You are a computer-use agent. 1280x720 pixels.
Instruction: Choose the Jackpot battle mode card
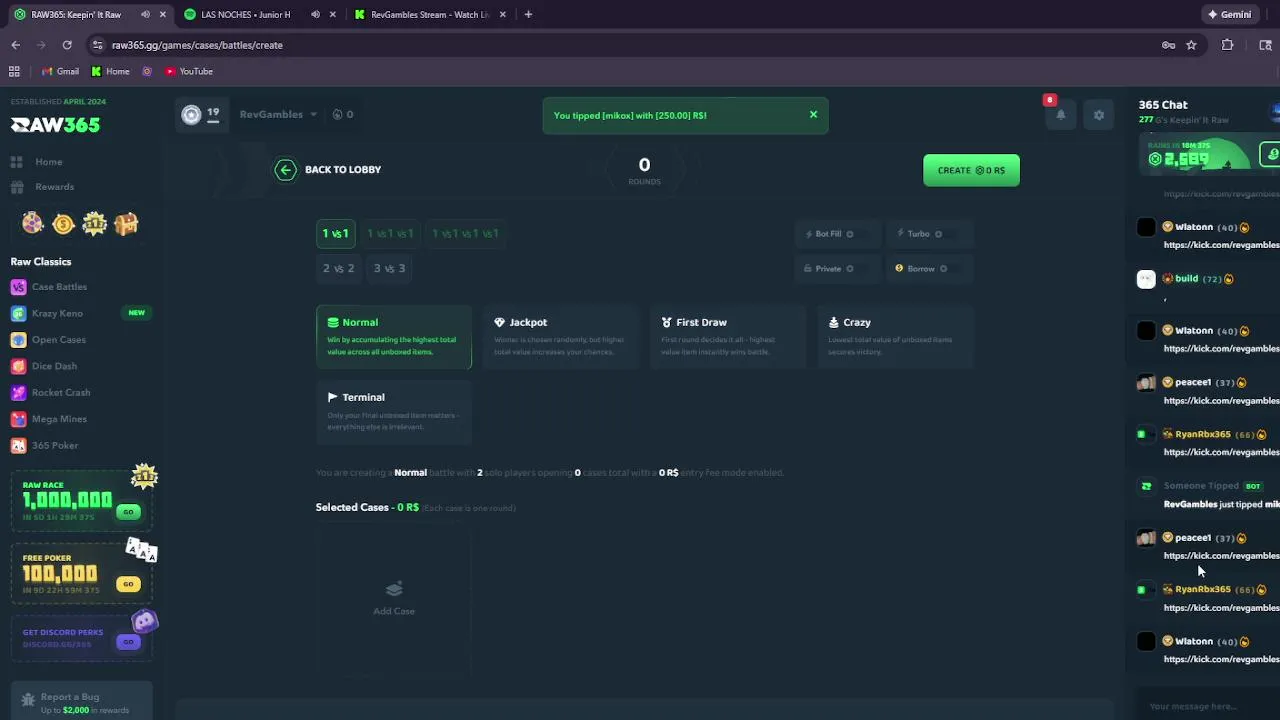(x=561, y=337)
